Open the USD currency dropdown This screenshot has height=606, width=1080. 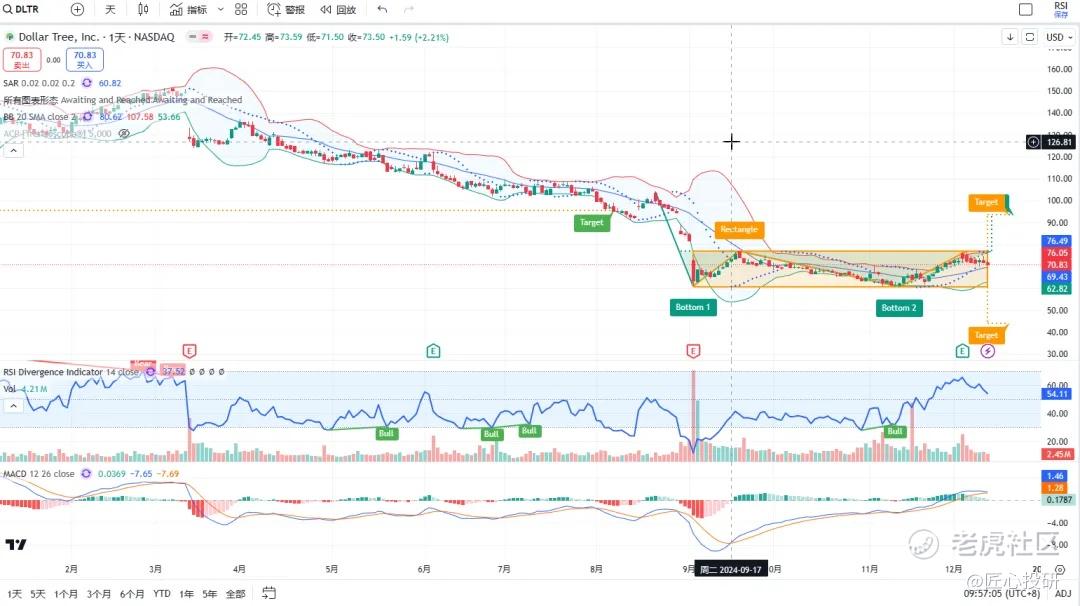[x=1059, y=36]
